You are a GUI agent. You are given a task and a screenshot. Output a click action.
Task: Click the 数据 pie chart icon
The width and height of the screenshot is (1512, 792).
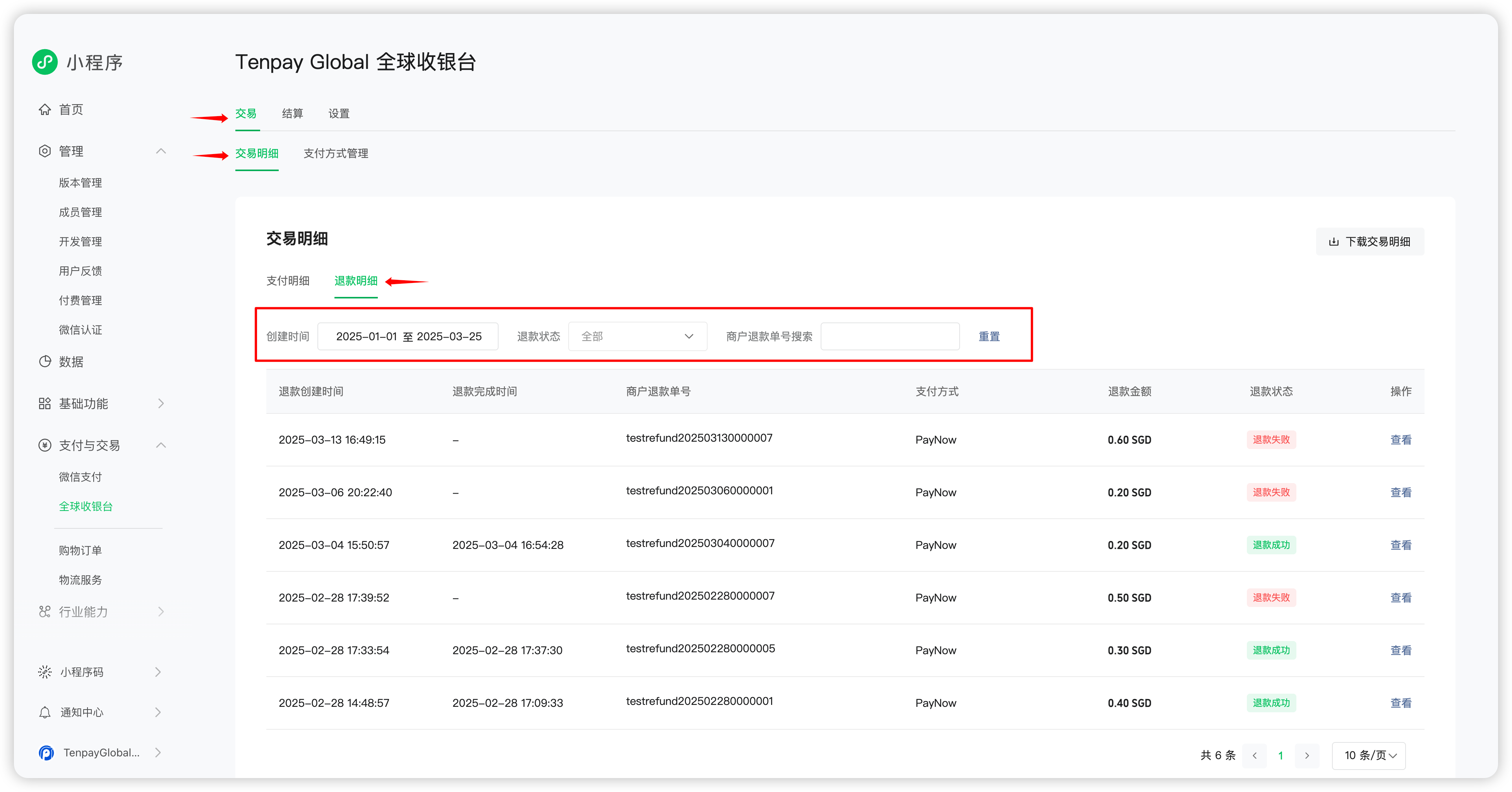pos(45,362)
